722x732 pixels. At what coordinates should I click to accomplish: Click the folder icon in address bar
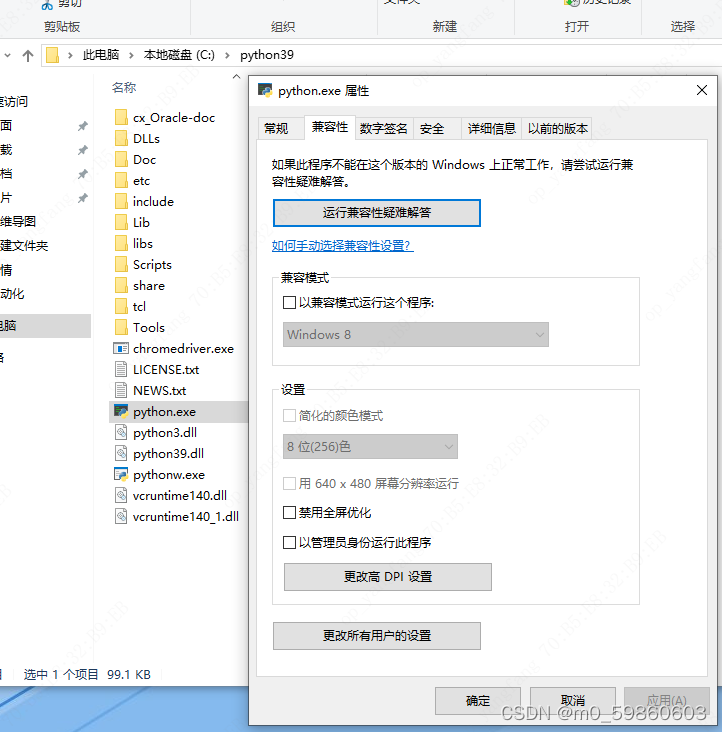coord(52,55)
